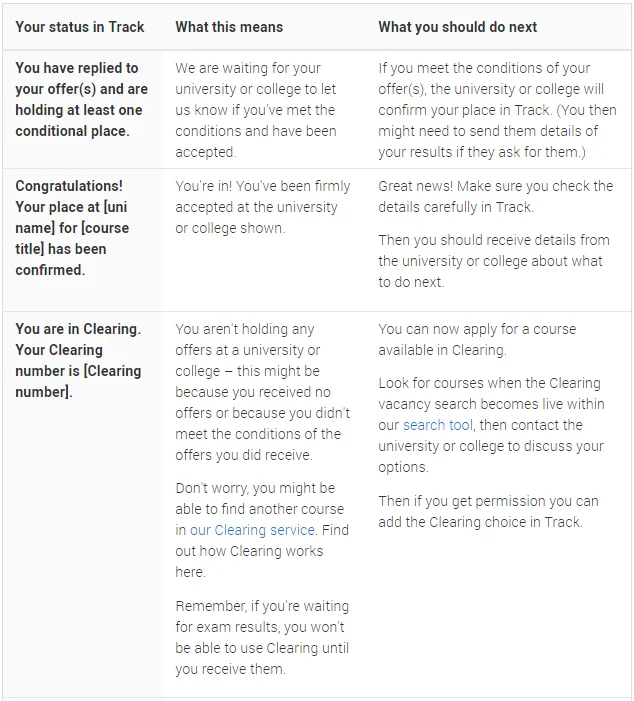Click the 'If you meet the conditions' paragraph

tap(497, 110)
